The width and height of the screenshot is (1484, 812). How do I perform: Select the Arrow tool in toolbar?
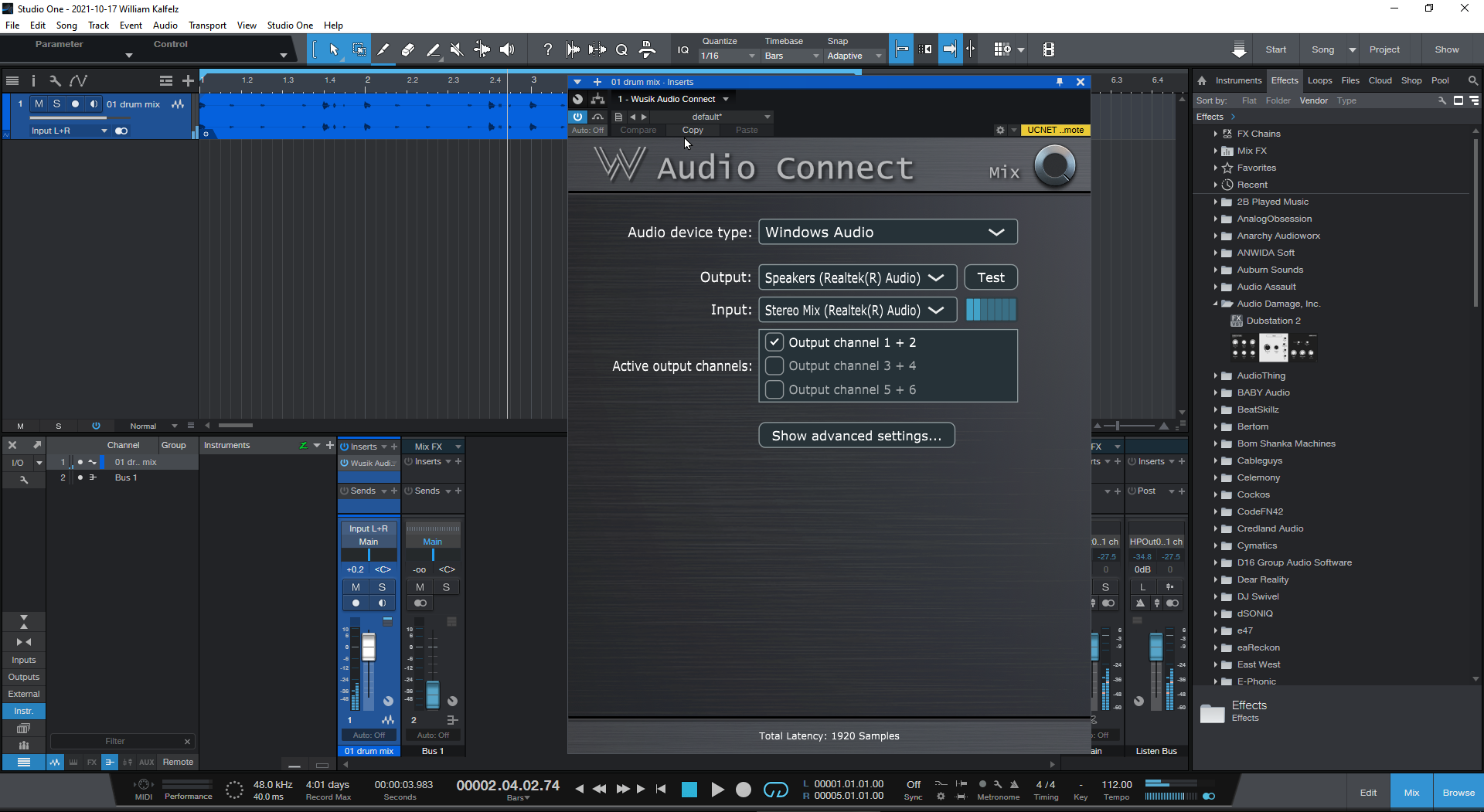(x=334, y=49)
